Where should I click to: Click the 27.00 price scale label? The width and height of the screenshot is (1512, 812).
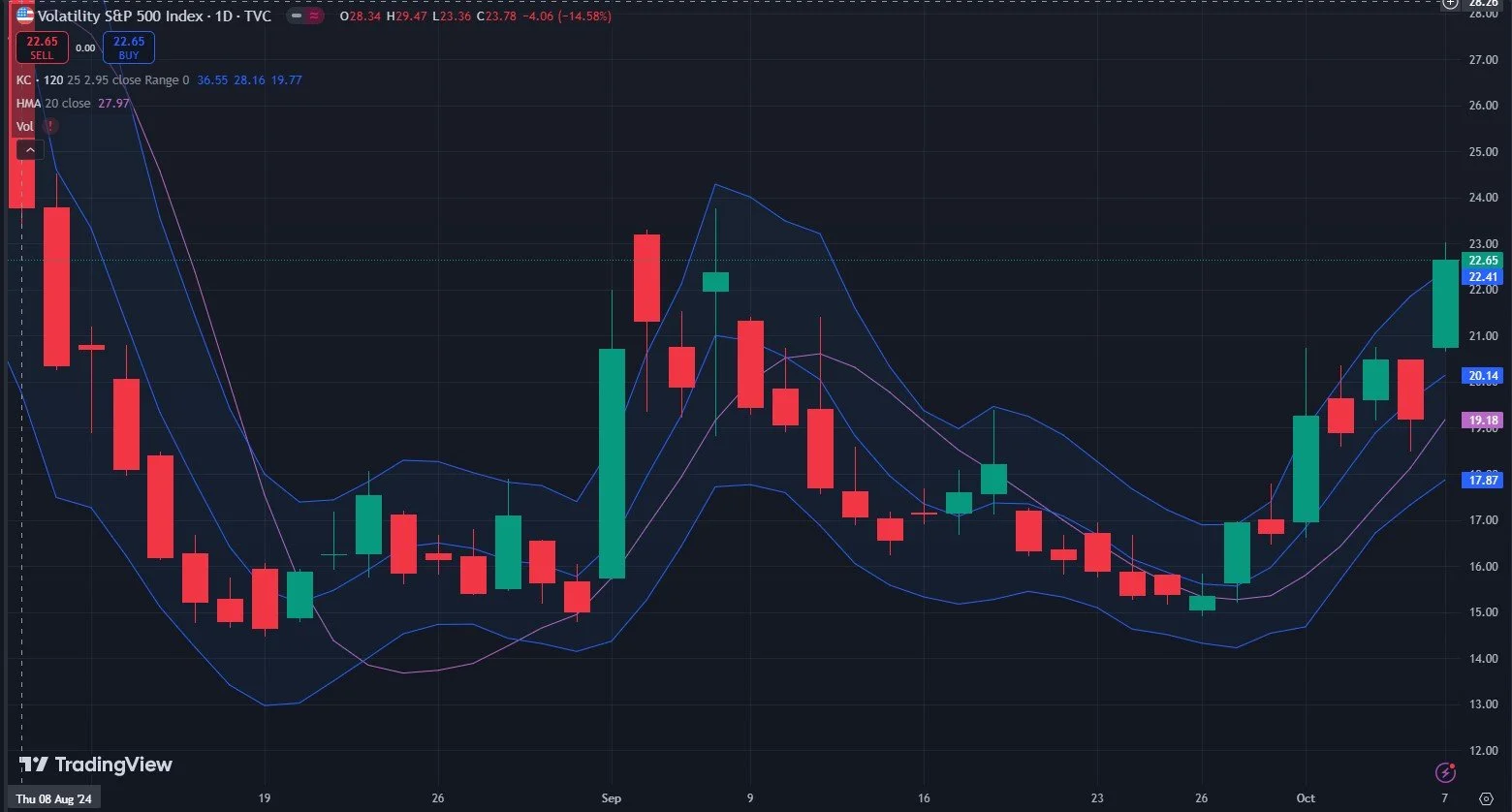click(1483, 60)
